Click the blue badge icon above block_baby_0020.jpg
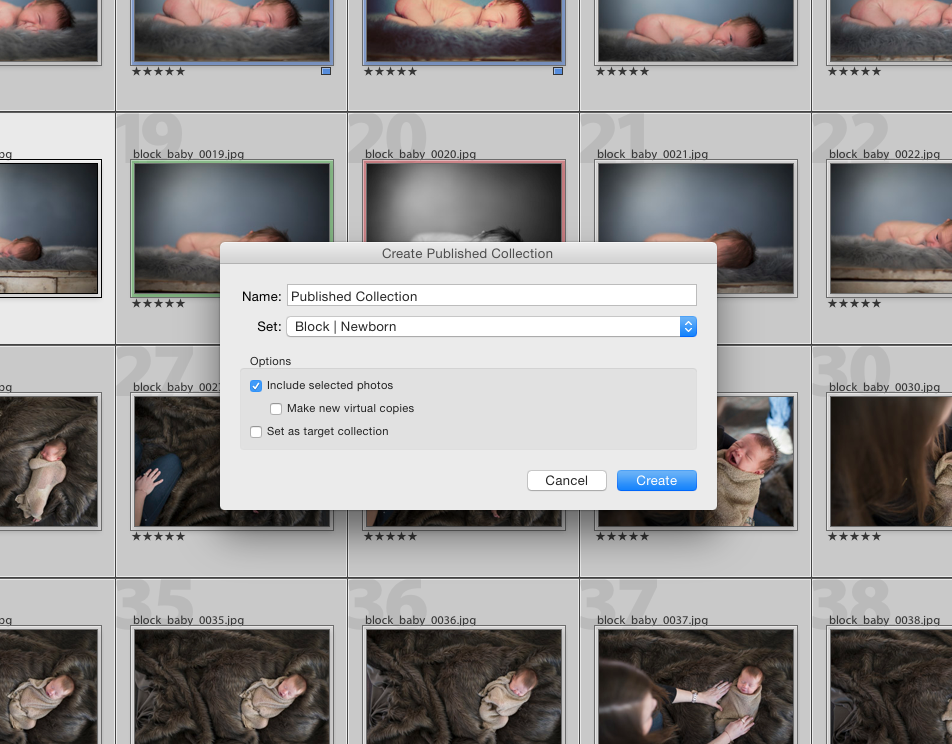Image resolution: width=952 pixels, height=744 pixels. tap(558, 71)
